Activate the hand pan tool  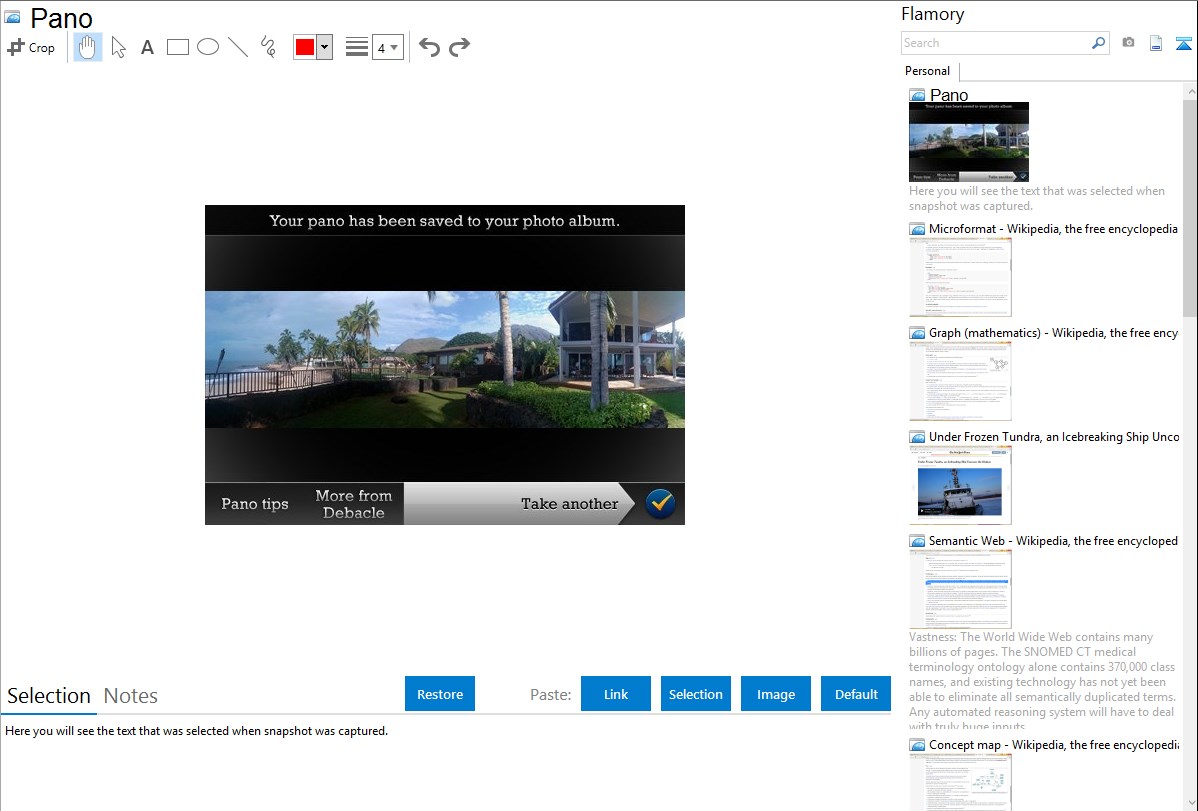pyautogui.click(x=88, y=47)
